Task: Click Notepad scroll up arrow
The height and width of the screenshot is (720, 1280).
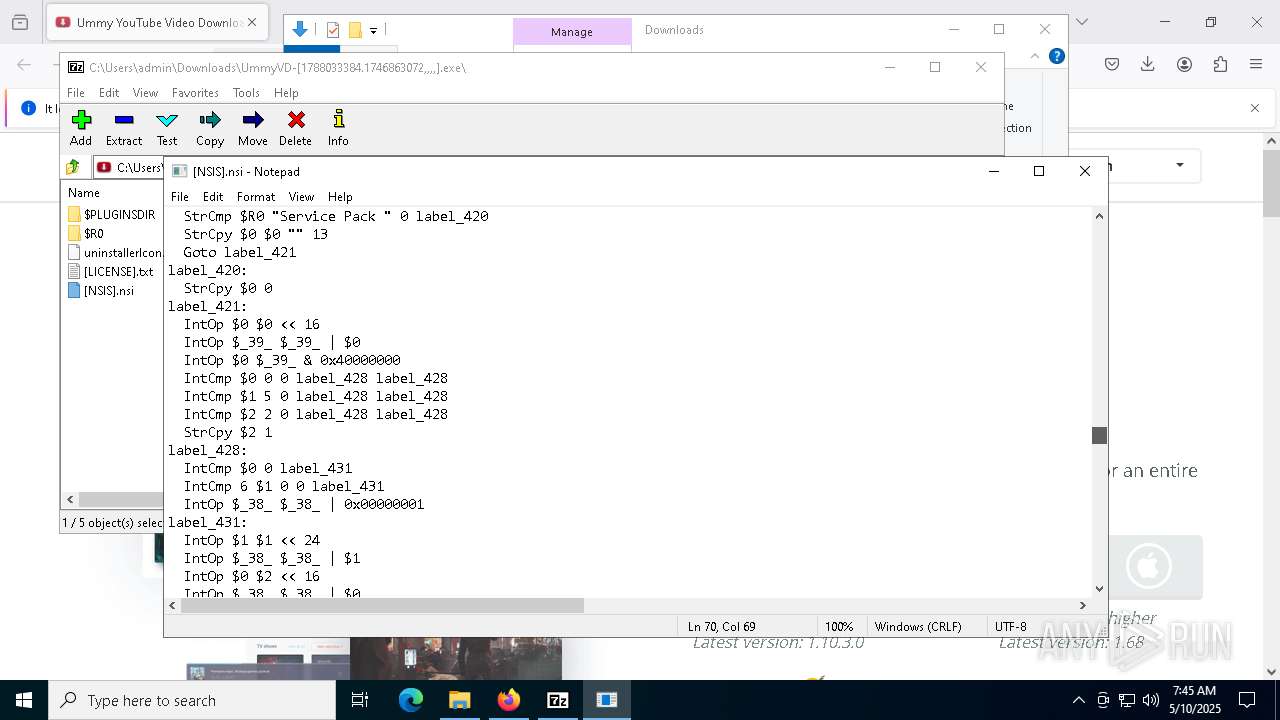Action: (1099, 216)
